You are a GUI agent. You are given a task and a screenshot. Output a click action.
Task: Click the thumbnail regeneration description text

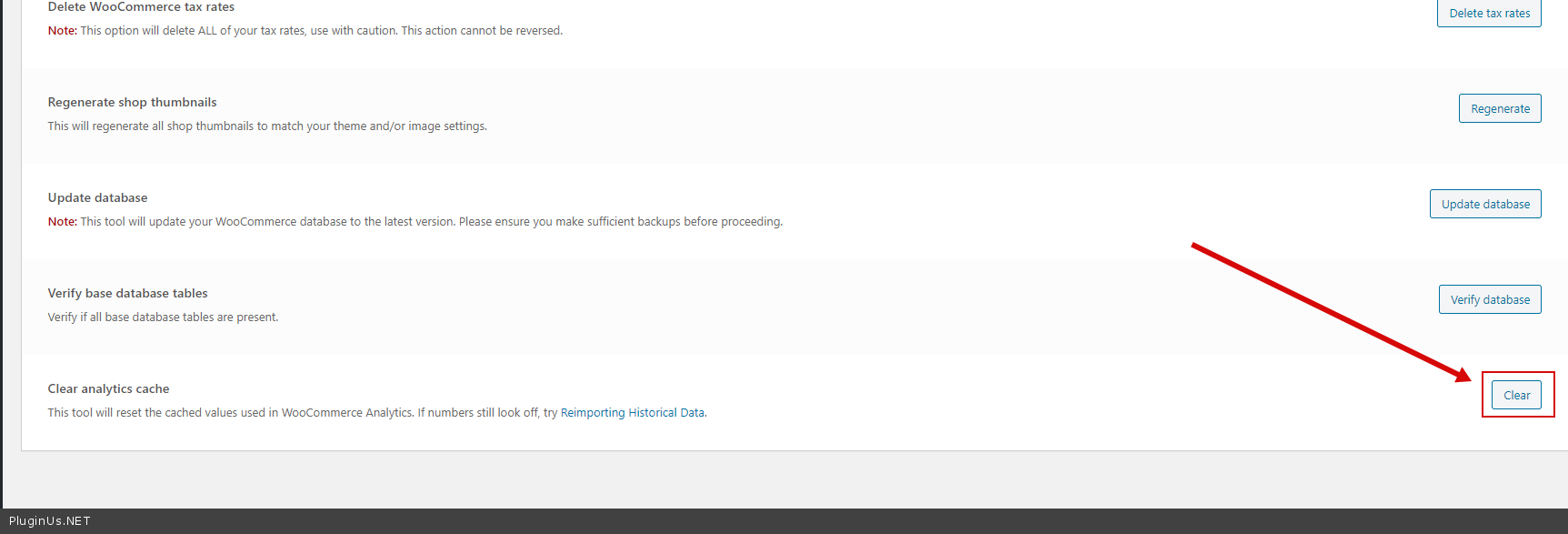(x=267, y=126)
